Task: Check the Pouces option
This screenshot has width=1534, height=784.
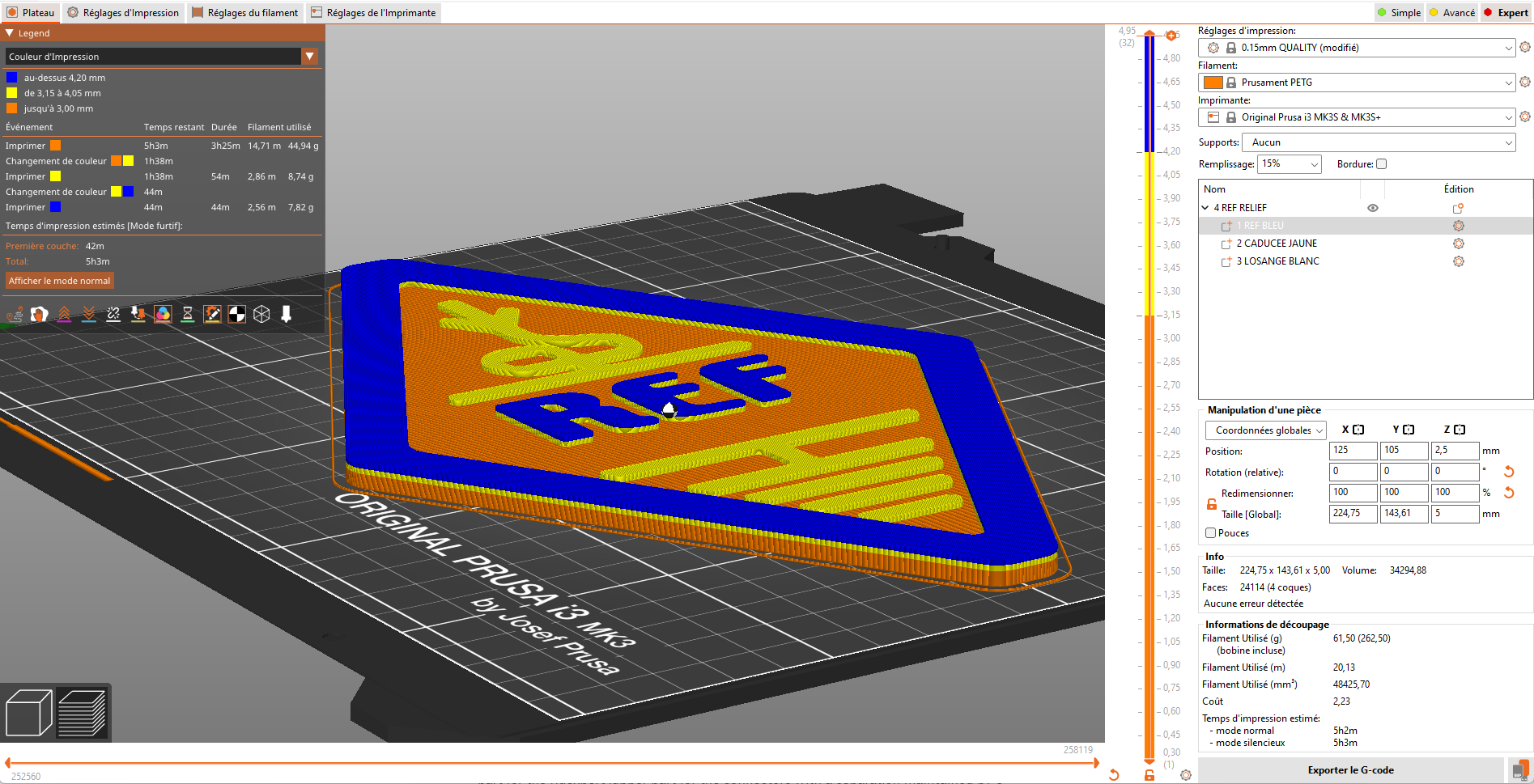Action: (x=1210, y=532)
